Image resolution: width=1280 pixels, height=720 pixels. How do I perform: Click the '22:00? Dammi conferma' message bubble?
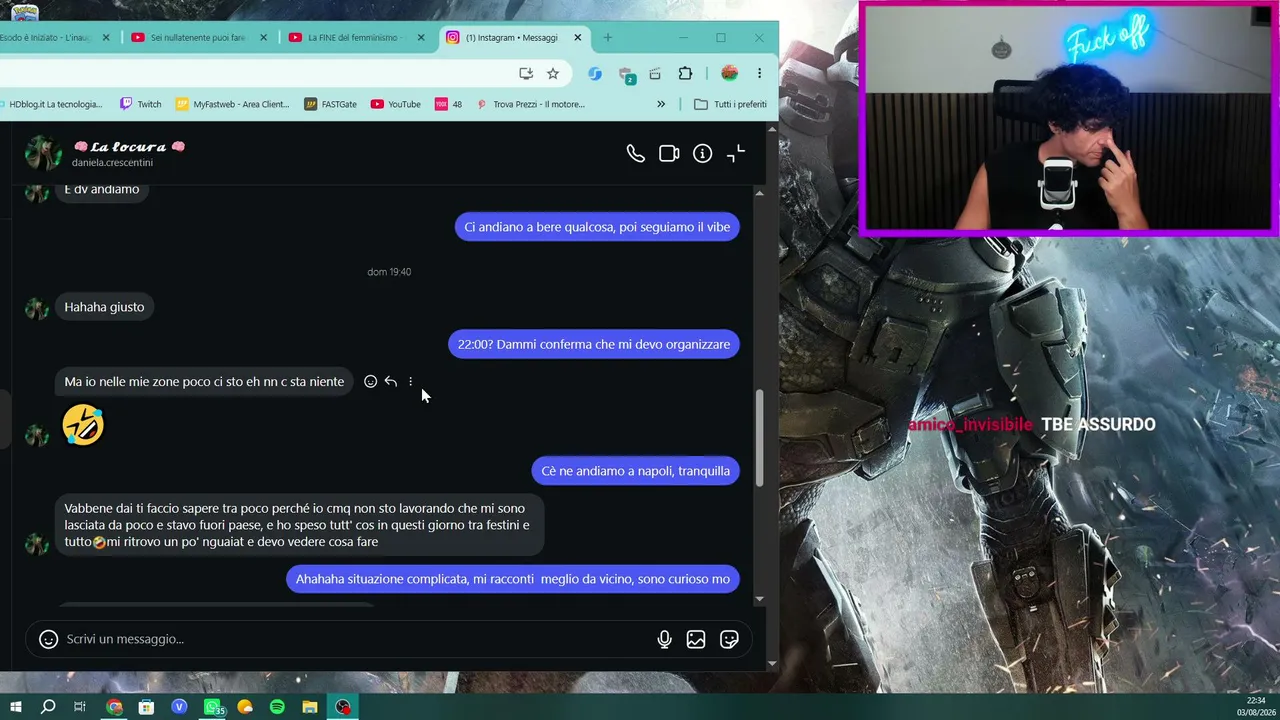[594, 344]
